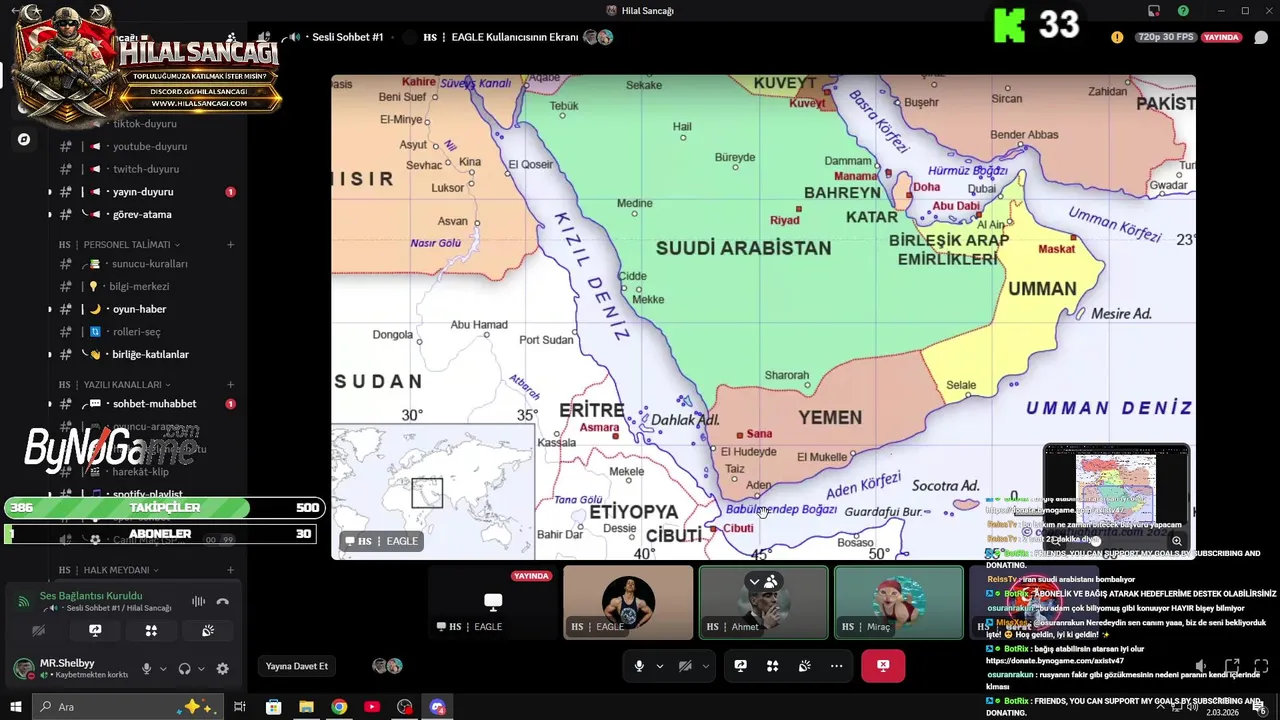Open microphone dropdown arrow in call controls
Image resolution: width=1280 pixels, height=720 pixels.
(x=660, y=666)
